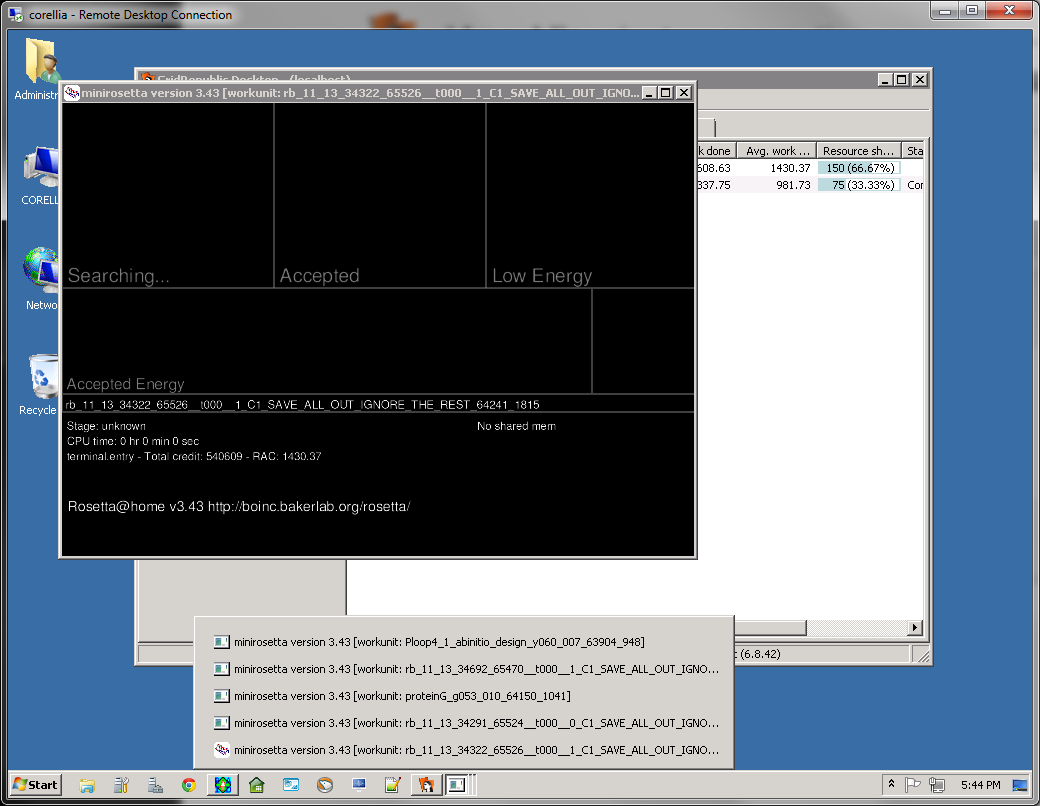The height and width of the screenshot is (806, 1040).
Task: Close the minirosetta graphics window
Action: [684, 93]
